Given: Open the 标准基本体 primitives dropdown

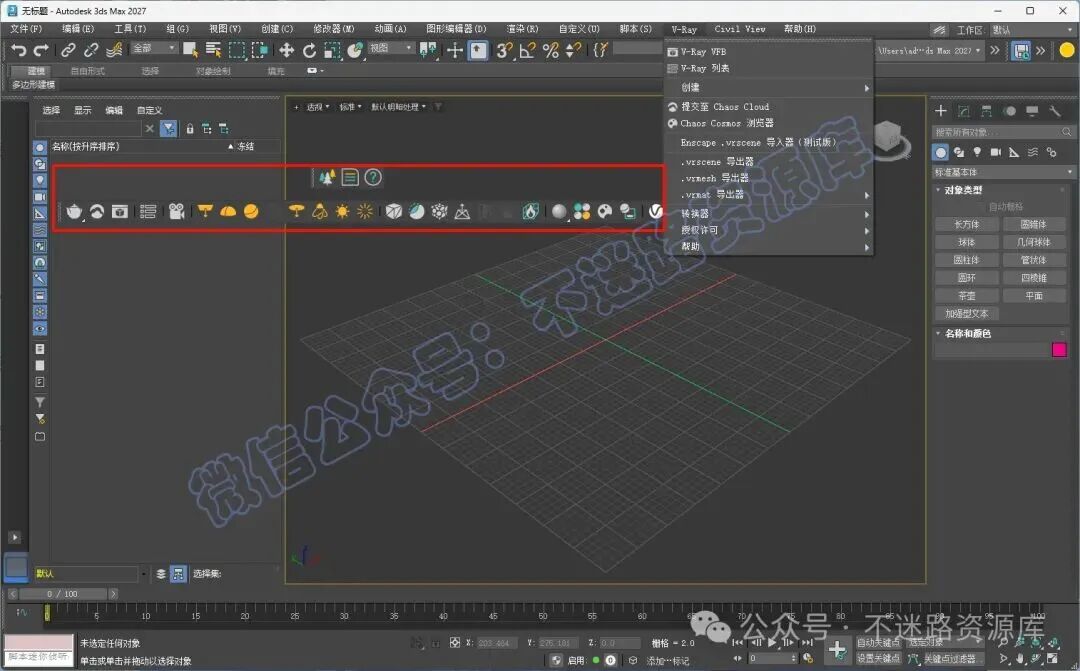Looking at the screenshot, I should (x=1002, y=172).
